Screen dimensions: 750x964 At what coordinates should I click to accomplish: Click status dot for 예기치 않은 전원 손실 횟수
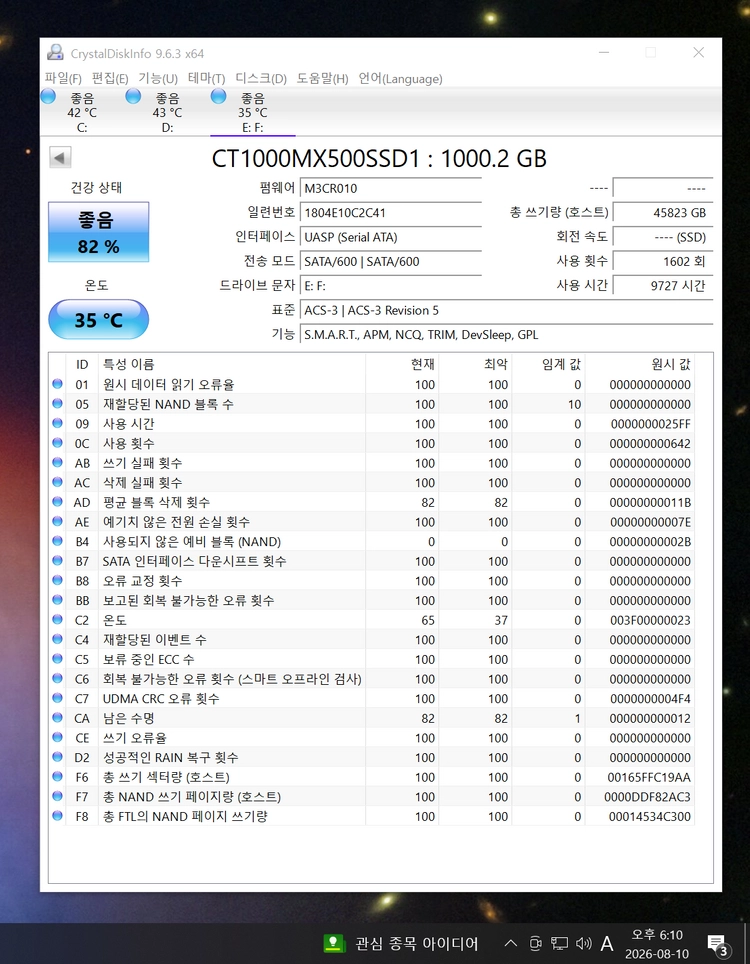click(x=57, y=521)
